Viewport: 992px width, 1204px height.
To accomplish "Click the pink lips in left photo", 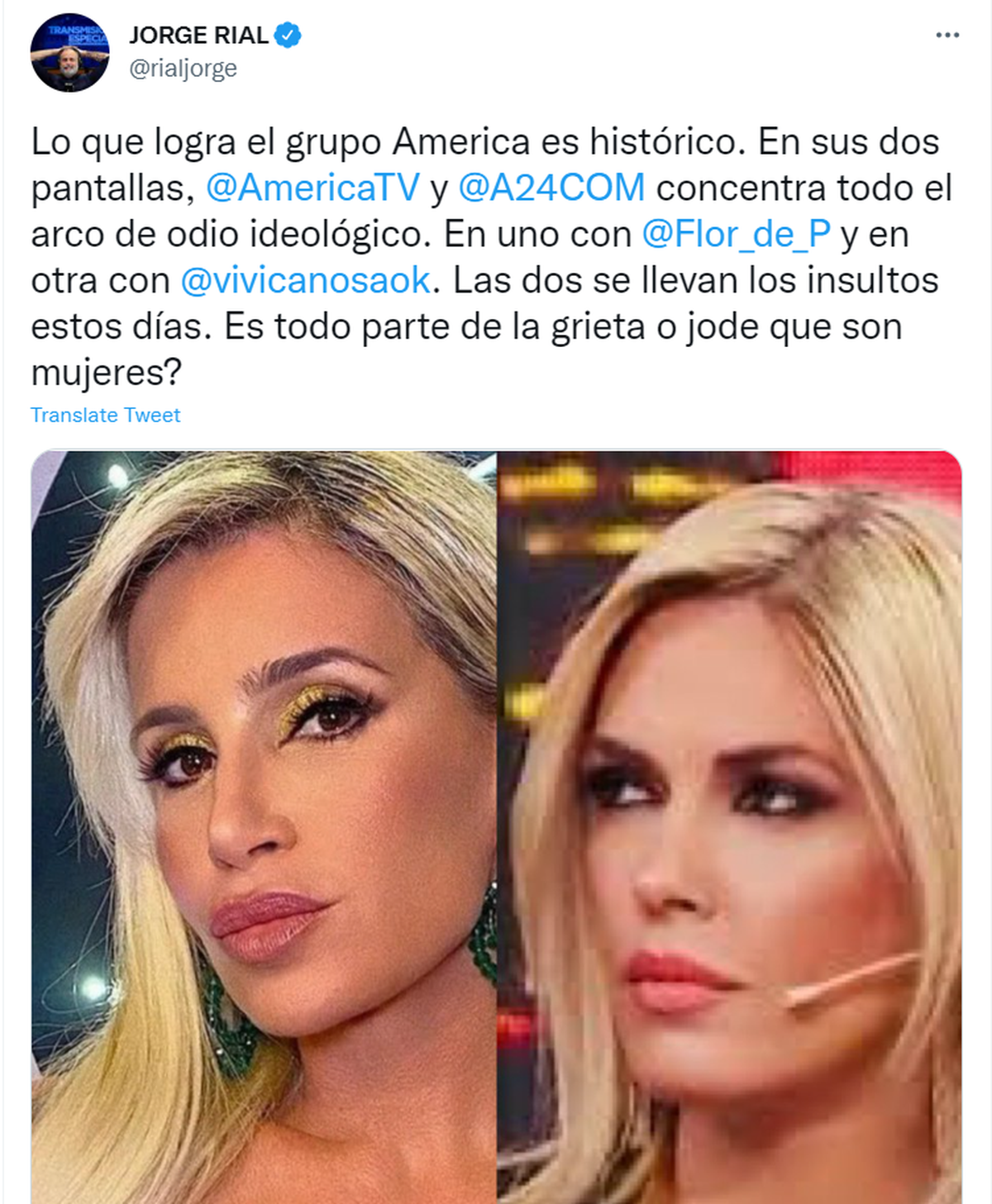I will tap(269, 924).
